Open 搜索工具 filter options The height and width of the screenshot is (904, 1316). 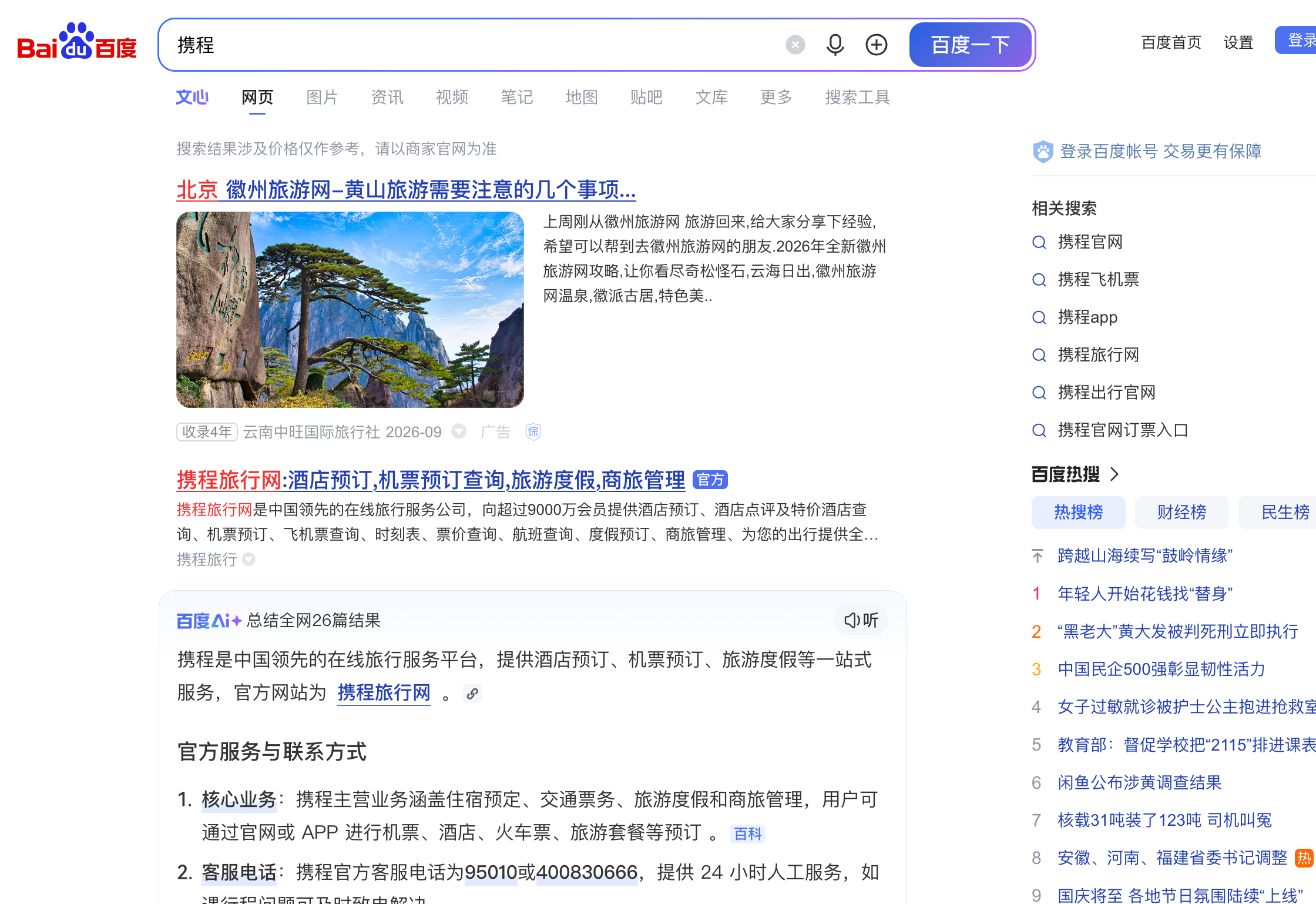857,97
